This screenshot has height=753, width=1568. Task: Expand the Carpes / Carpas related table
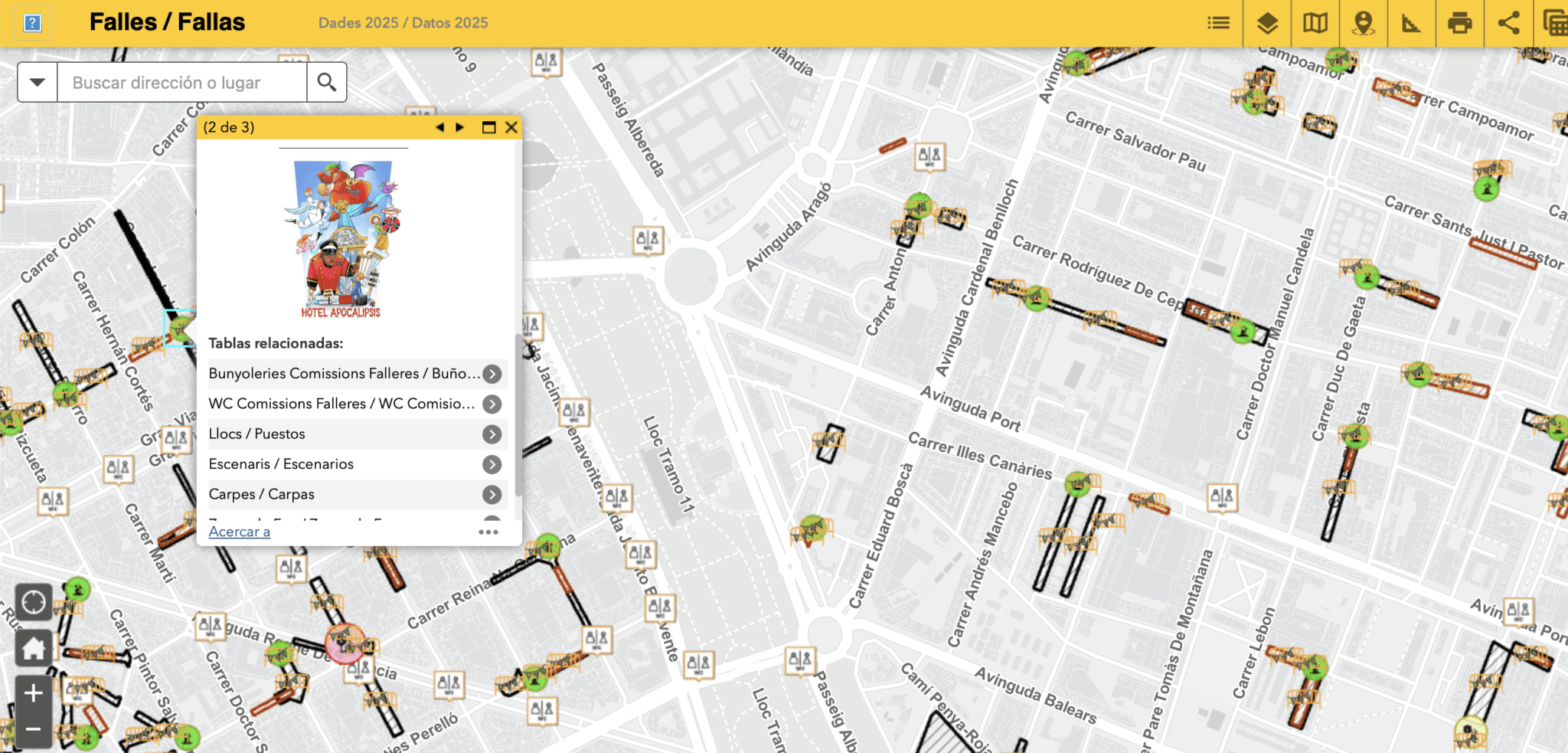click(491, 494)
